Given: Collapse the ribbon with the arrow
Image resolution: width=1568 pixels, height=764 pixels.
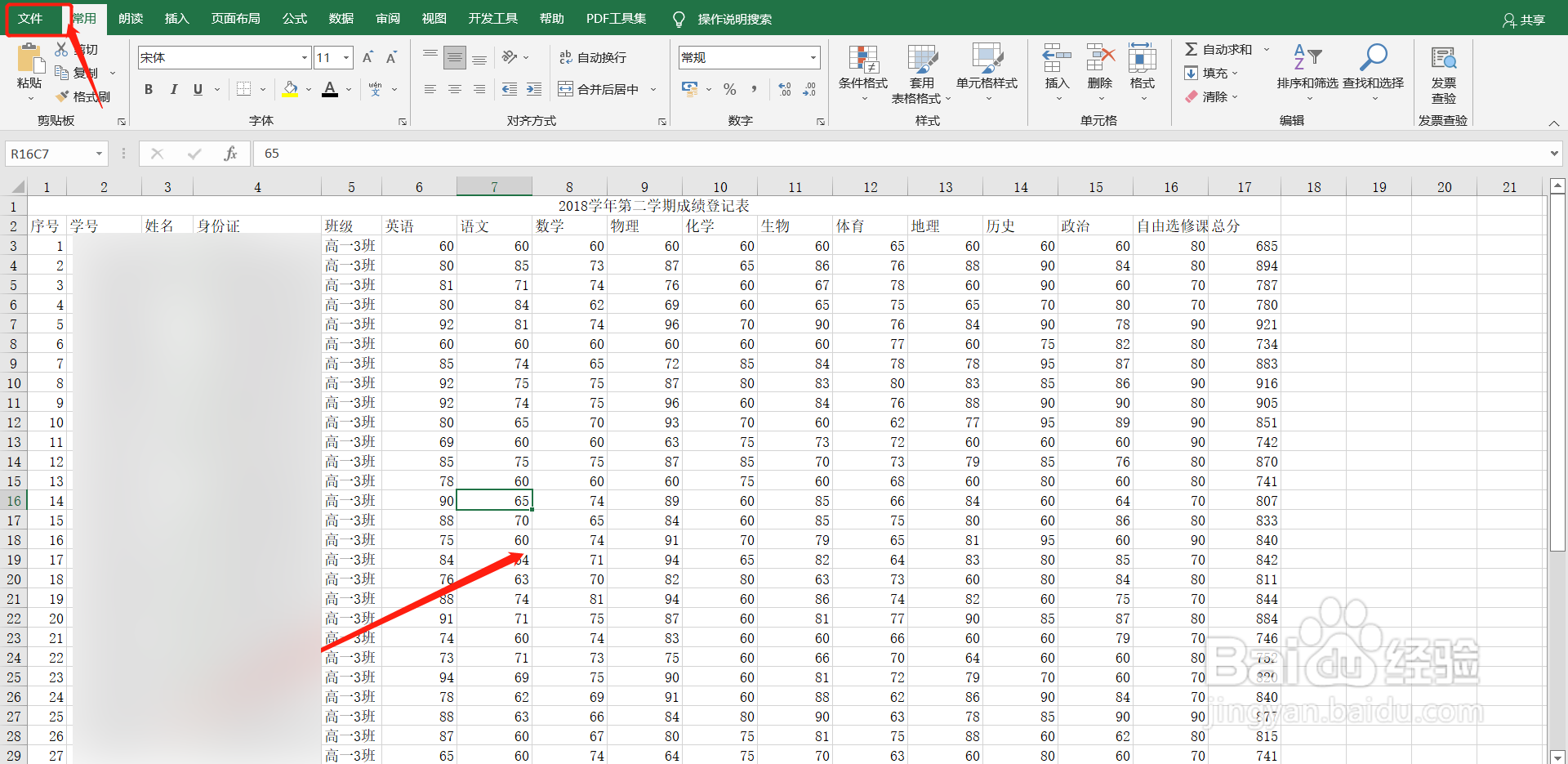Looking at the screenshot, I should click(x=1553, y=123).
